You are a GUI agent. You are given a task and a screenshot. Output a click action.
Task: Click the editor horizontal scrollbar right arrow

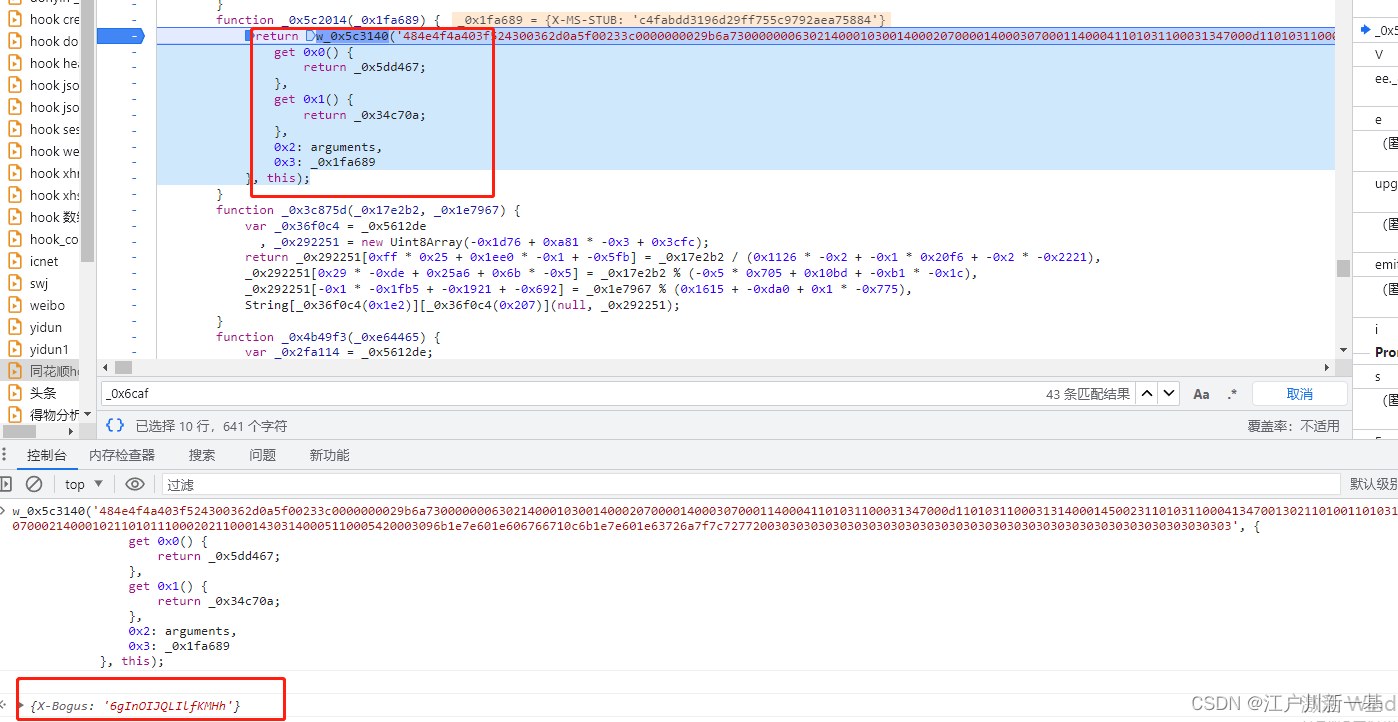pos(1326,367)
